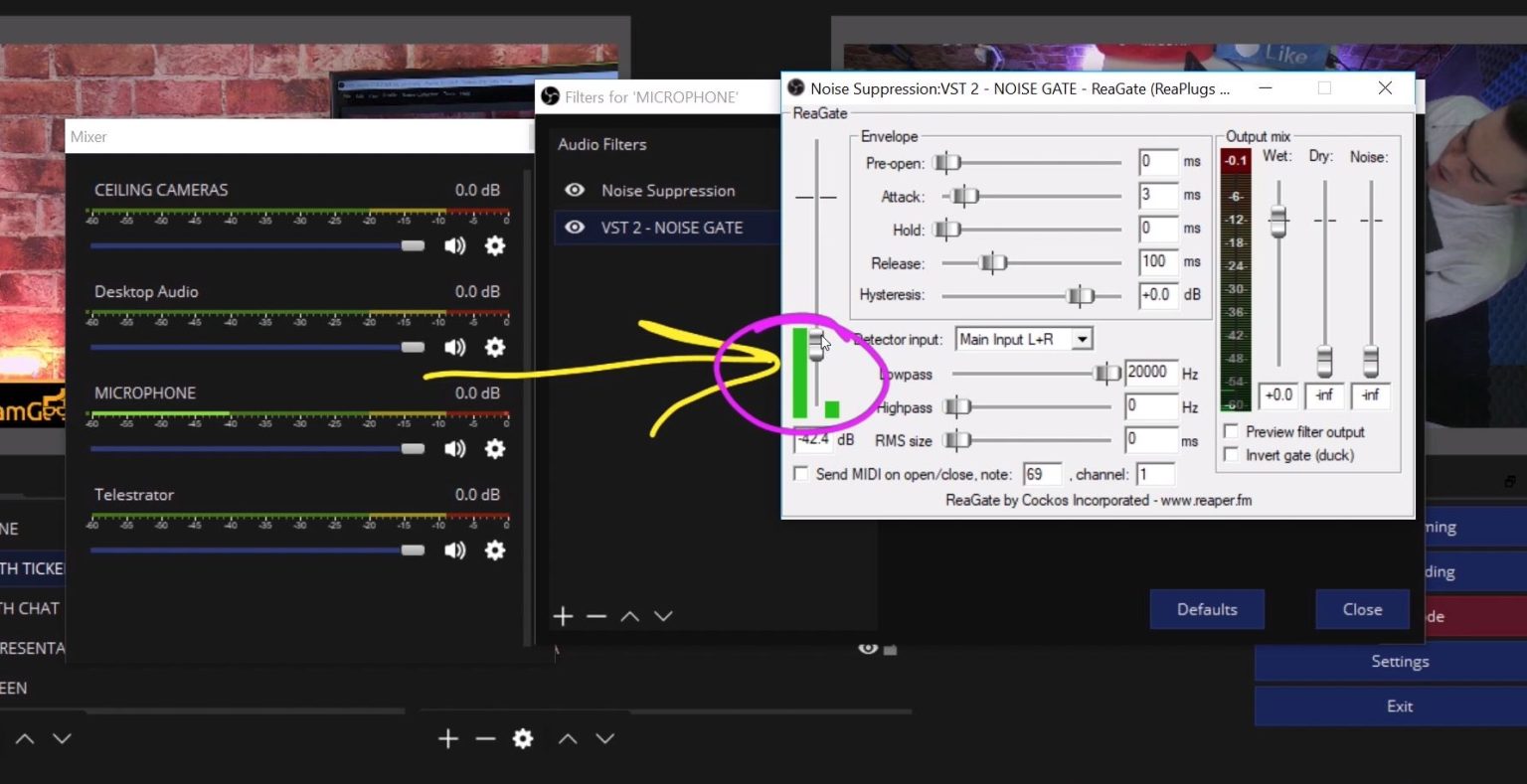
Task: Click the Defaults button in ReaGate
Action: (1207, 609)
